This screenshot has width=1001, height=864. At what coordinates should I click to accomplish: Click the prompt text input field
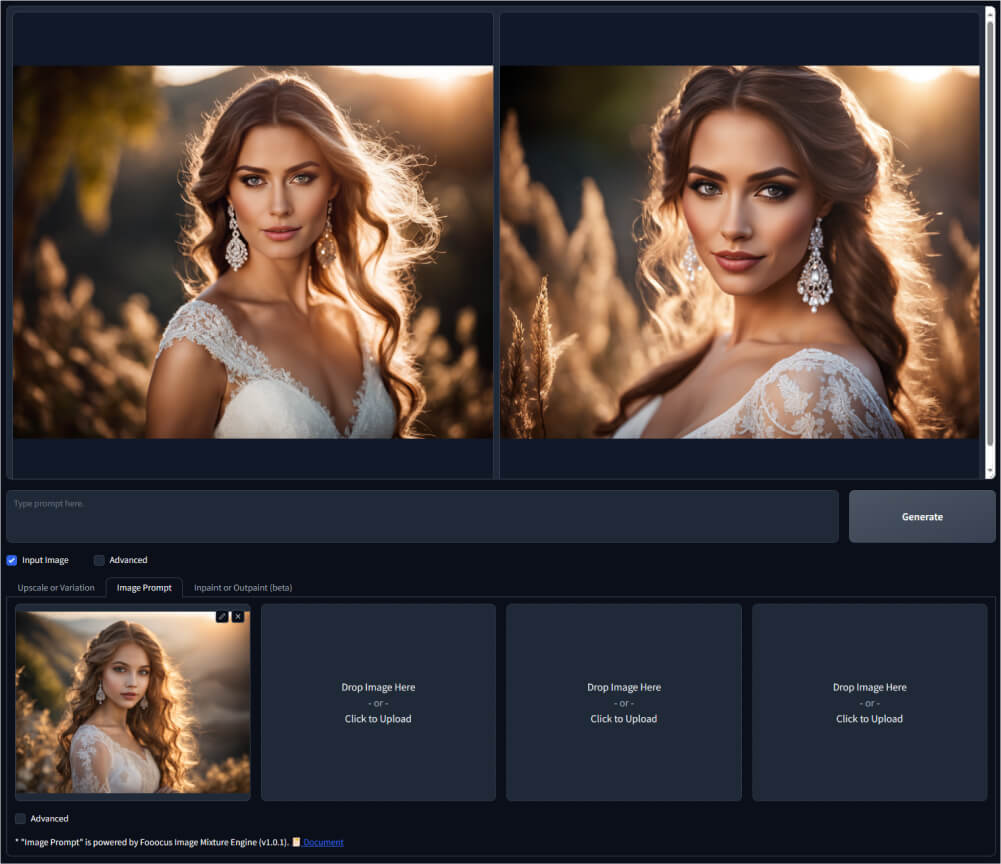422,516
